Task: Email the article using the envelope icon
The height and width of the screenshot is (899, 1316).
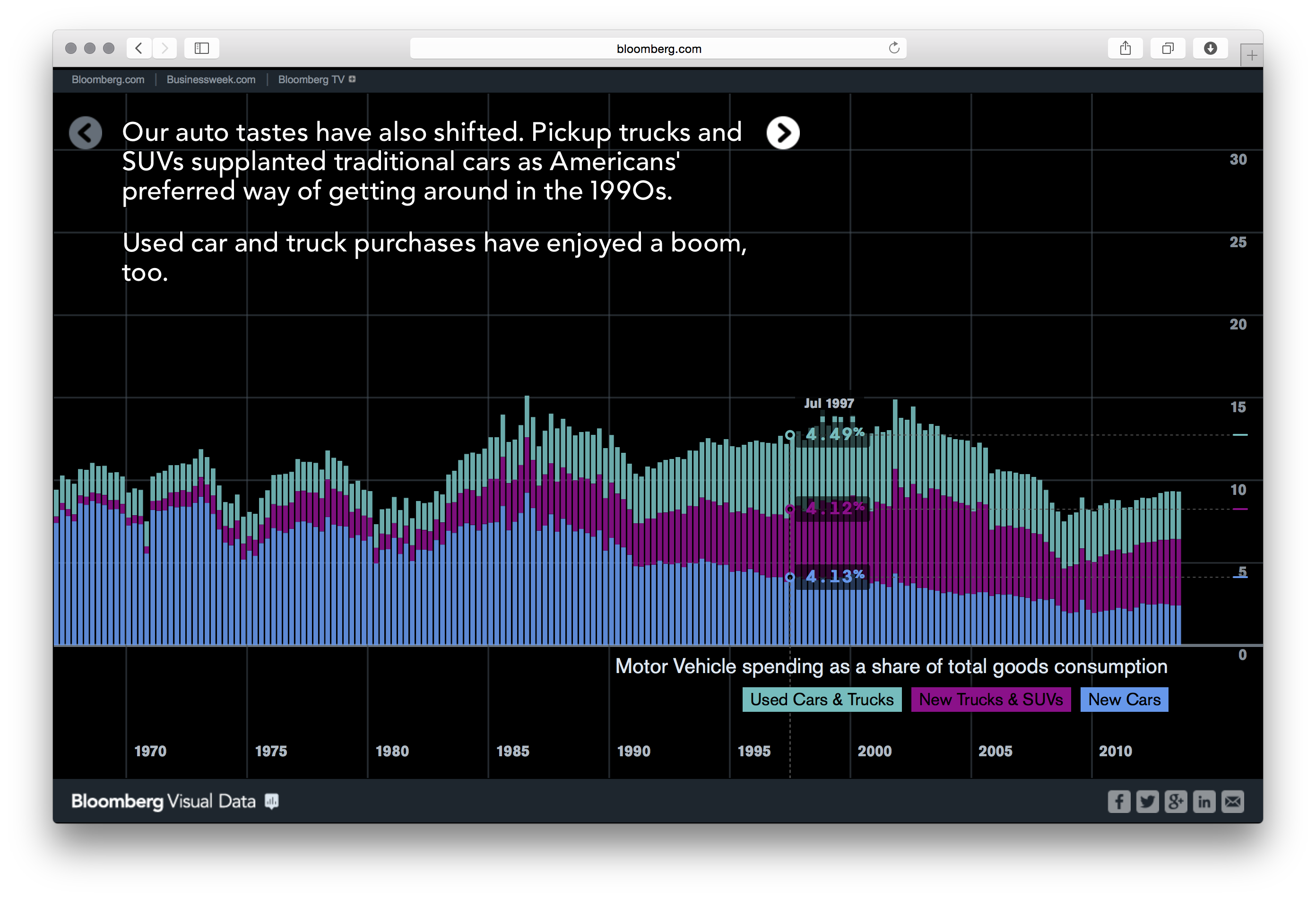Action: click(1233, 801)
